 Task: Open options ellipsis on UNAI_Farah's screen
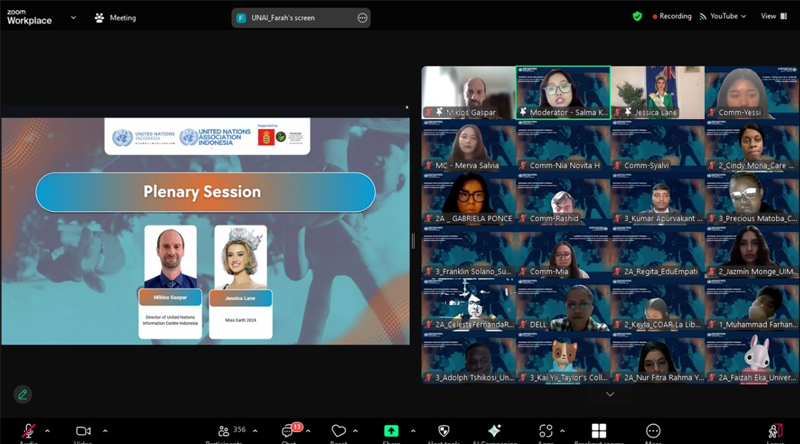point(362,18)
